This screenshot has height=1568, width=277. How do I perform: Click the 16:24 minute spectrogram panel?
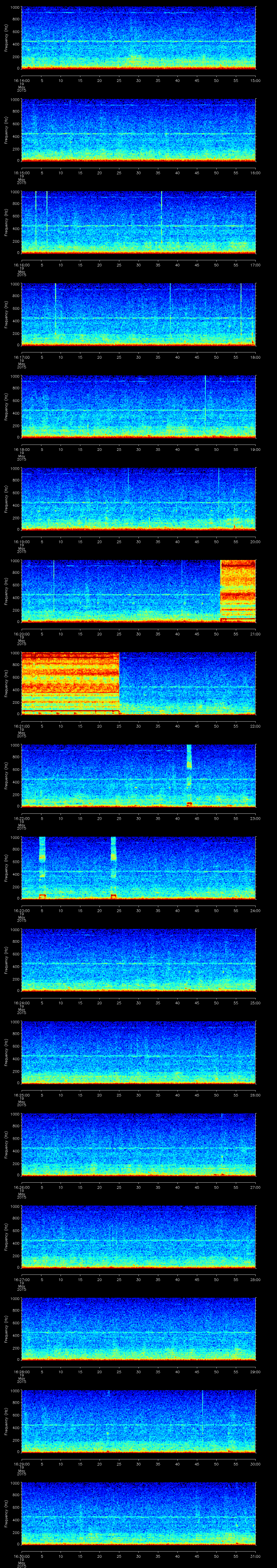point(138,960)
